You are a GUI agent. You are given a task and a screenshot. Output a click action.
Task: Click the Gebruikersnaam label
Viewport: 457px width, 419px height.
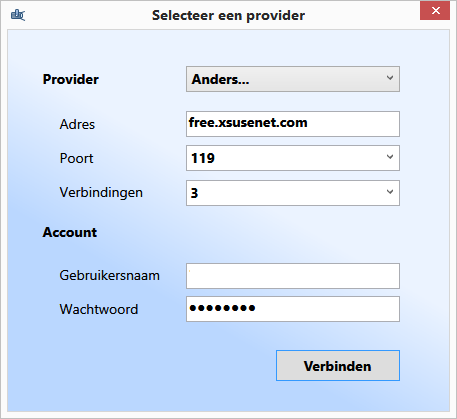(110, 276)
